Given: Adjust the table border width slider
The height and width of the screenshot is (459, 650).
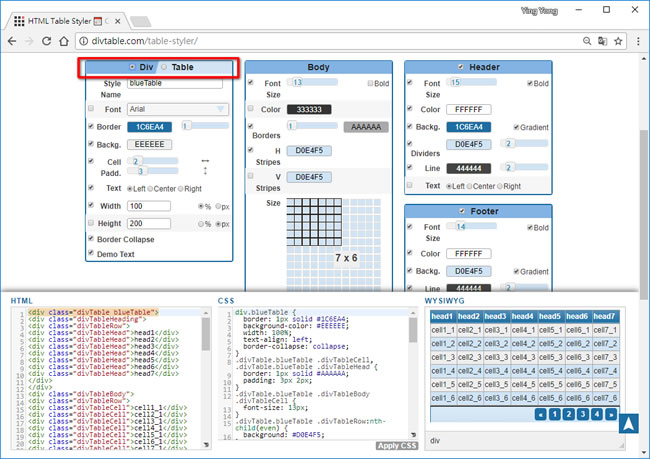Looking at the screenshot, I should pyautogui.click(x=205, y=126).
